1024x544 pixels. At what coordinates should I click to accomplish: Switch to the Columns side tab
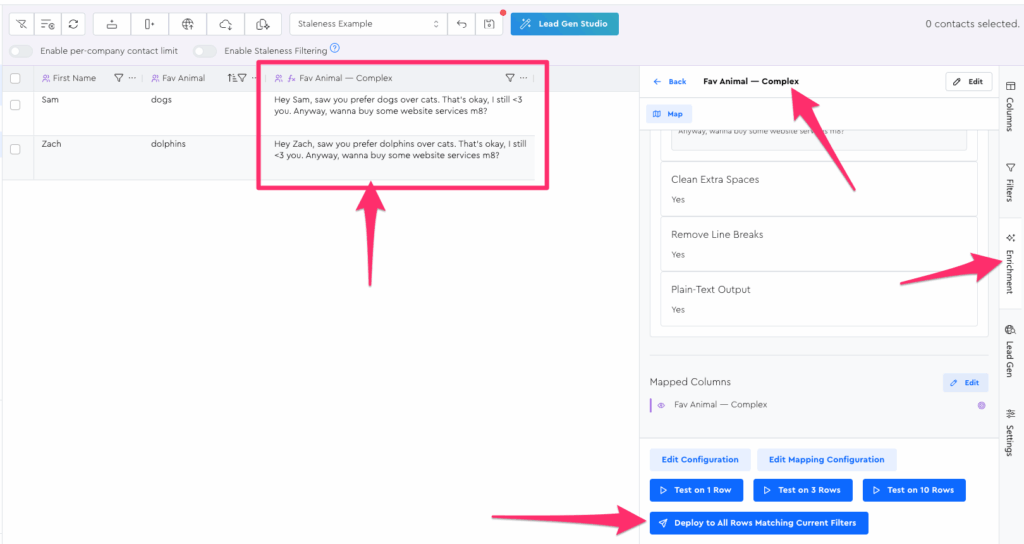point(1010,106)
